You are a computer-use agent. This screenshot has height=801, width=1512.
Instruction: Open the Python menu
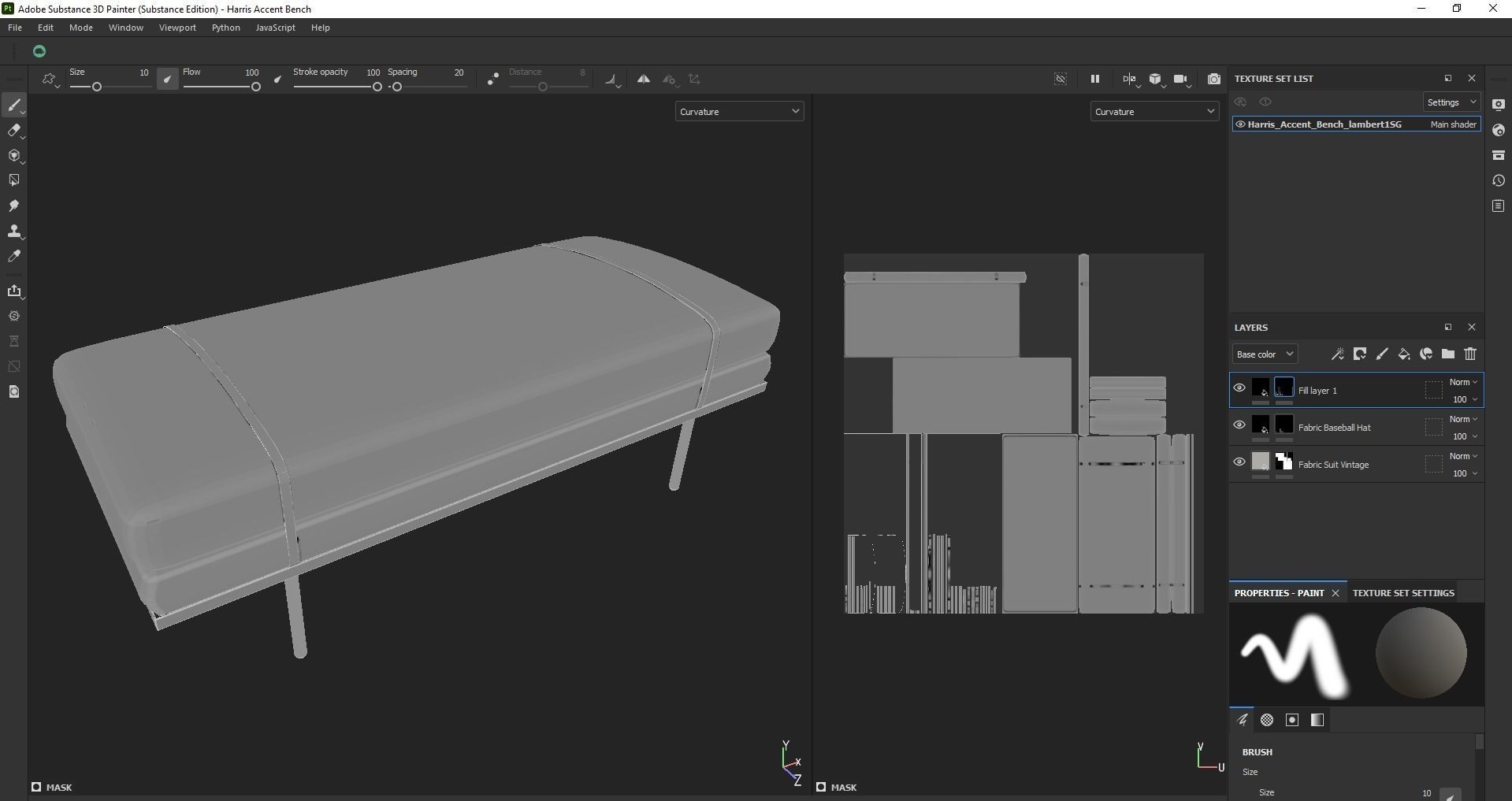tap(226, 28)
